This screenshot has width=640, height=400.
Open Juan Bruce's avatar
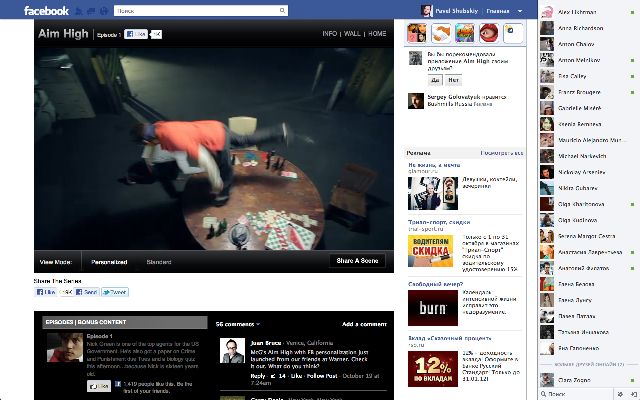click(x=232, y=350)
